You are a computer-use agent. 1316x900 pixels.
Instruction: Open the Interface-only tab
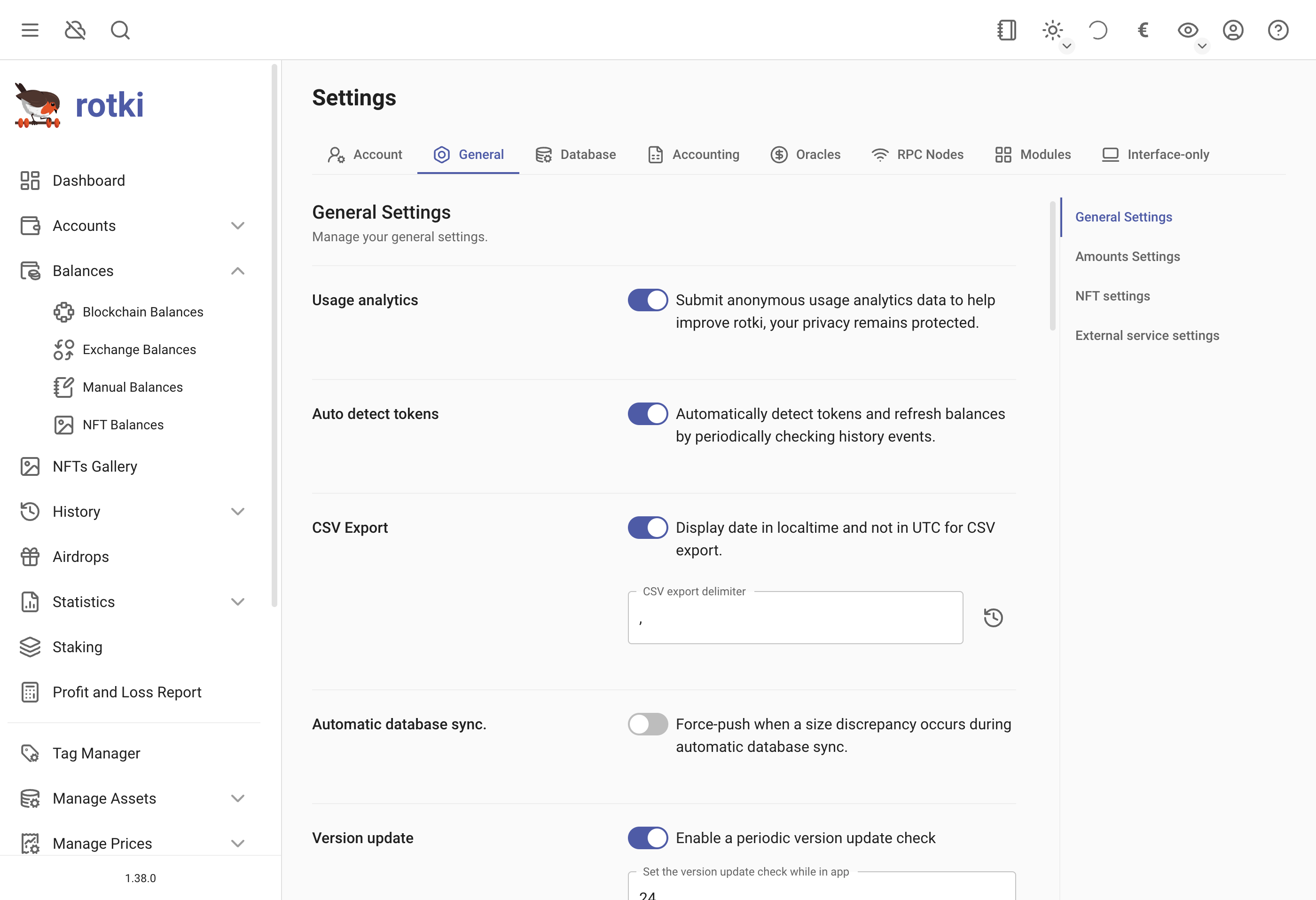coord(1156,155)
